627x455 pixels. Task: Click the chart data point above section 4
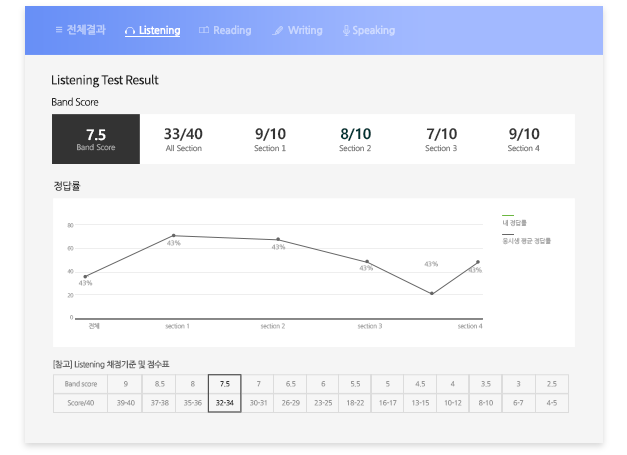click(x=478, y=262)
